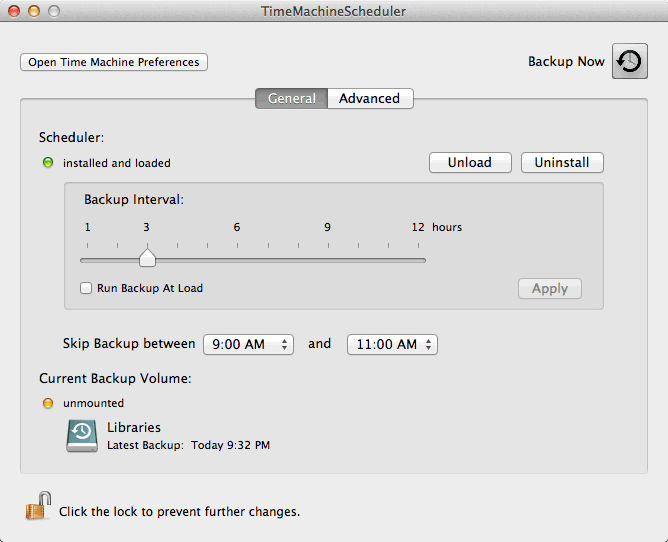The height and width of the screenshot is (542, 668).
Task: Click the green scheduler status indicator
Action: click(x=48, y=162)
